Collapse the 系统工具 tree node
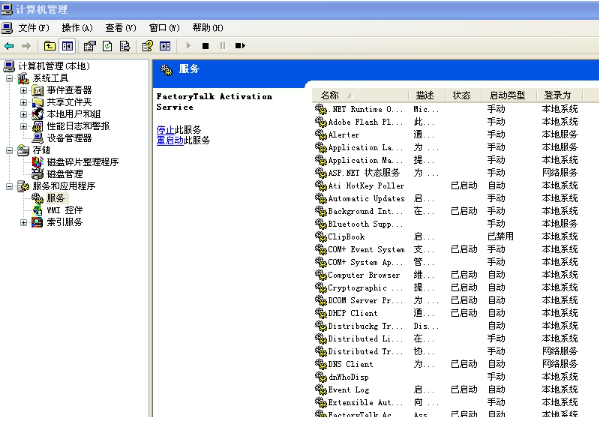This screenshot has width=599, height=433. click(x=10, y=79)
